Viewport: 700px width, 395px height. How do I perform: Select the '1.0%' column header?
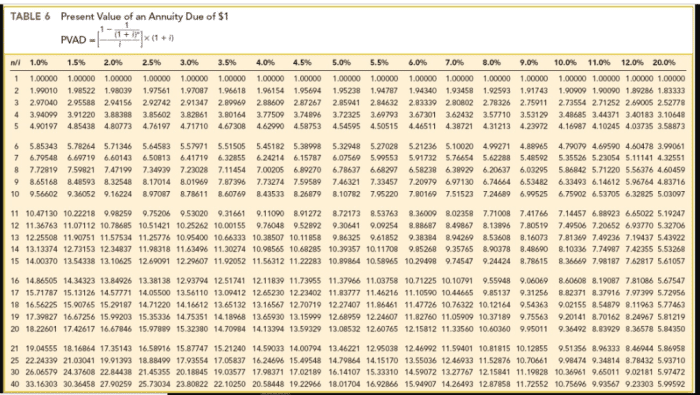[x=39, y=62]
